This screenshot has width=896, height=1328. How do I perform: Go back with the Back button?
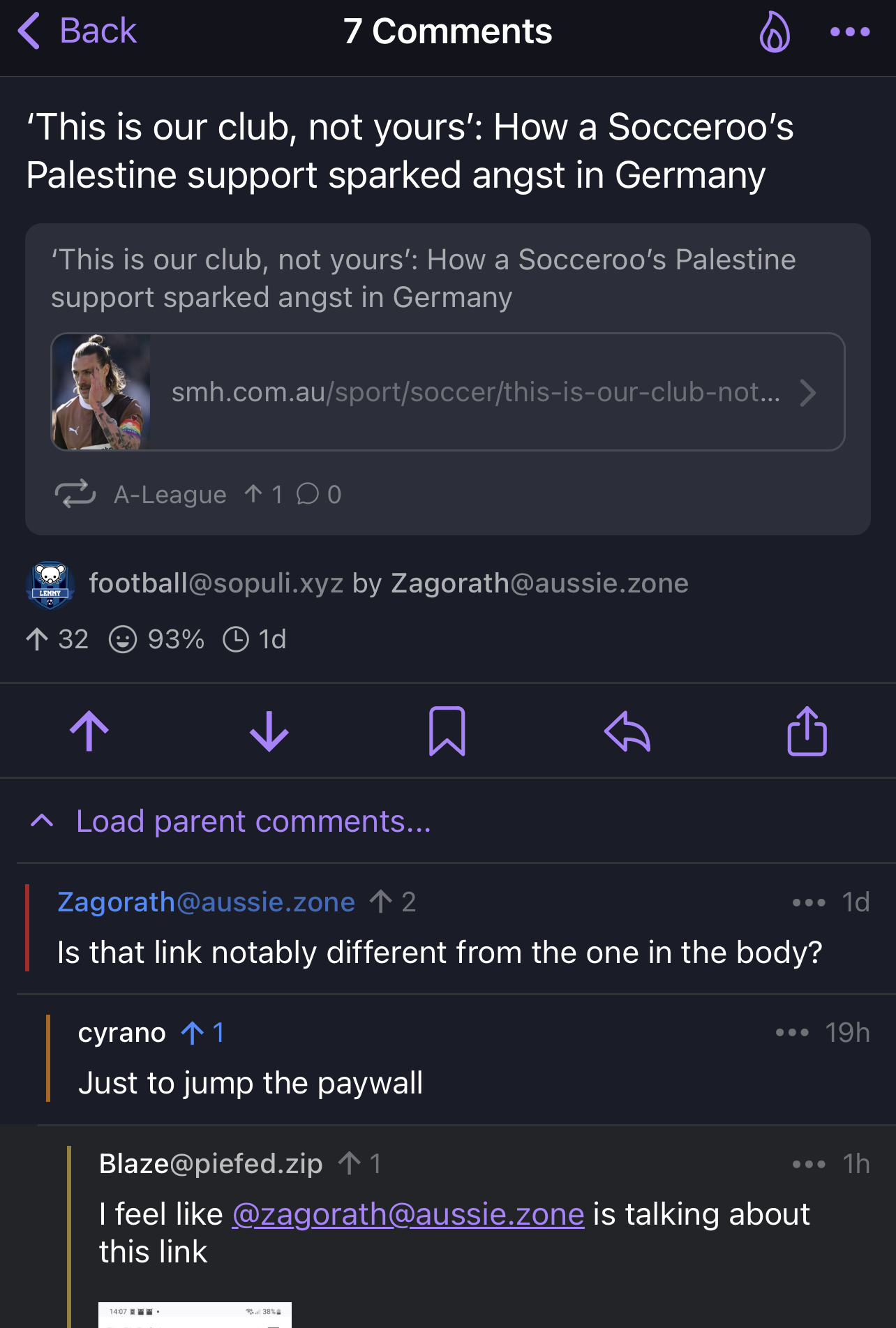(78, 31)
